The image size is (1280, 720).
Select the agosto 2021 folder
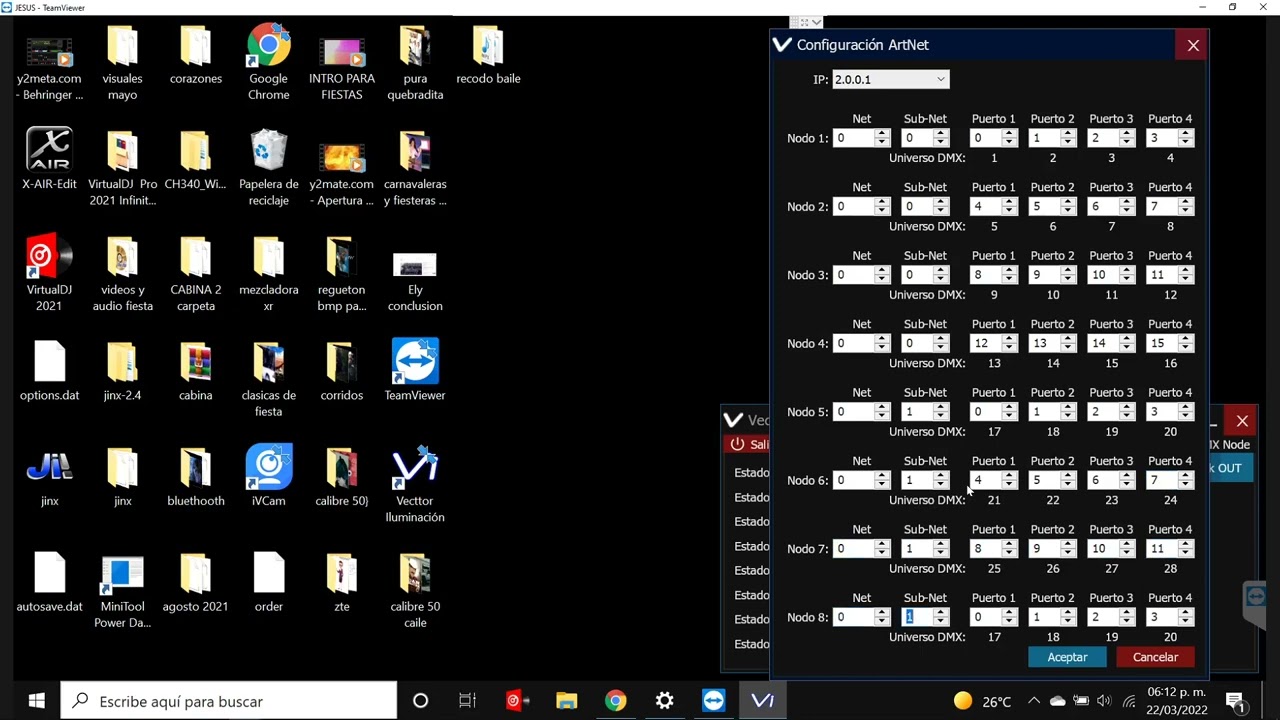[x=196, y=581]
